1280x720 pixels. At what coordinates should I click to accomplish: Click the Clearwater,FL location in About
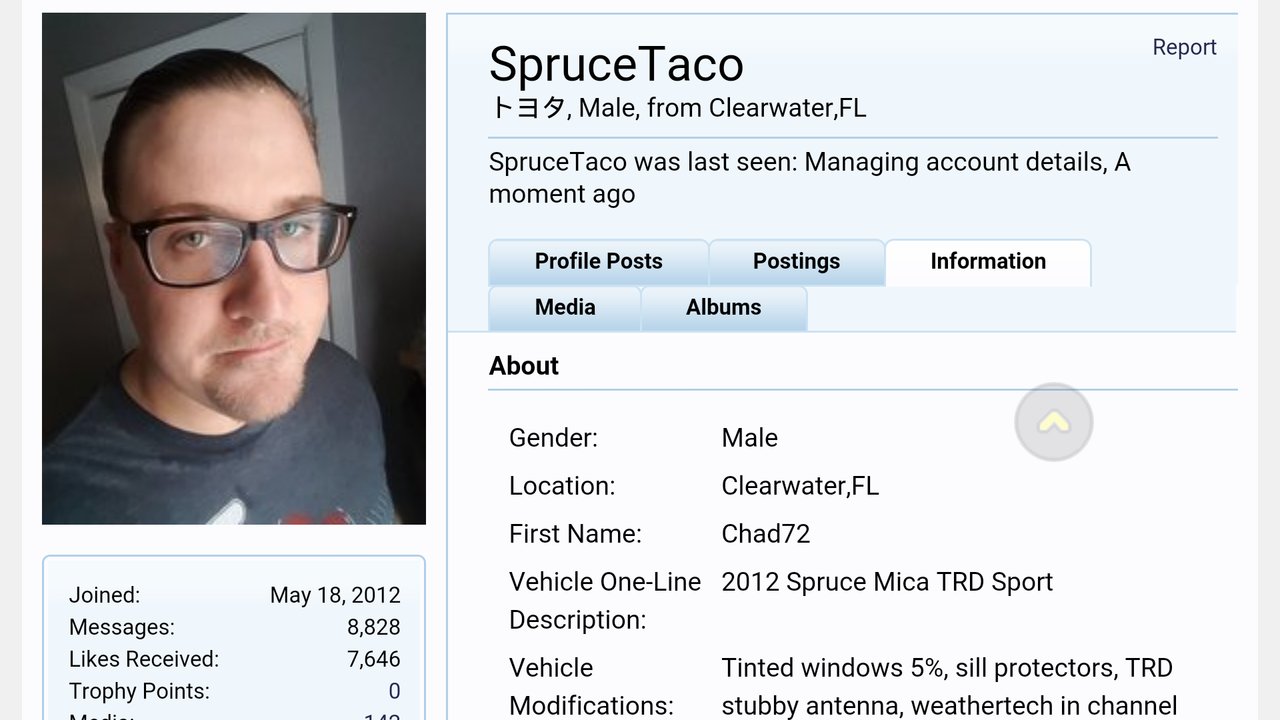(x=800, y=486)
